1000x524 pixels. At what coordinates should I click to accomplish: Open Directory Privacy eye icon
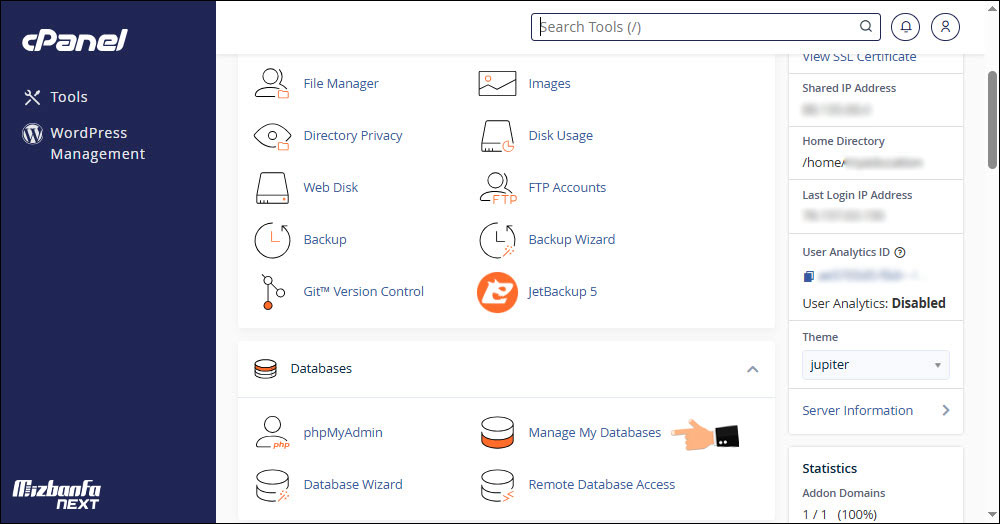pyautogui.click(x=272, y=136)
